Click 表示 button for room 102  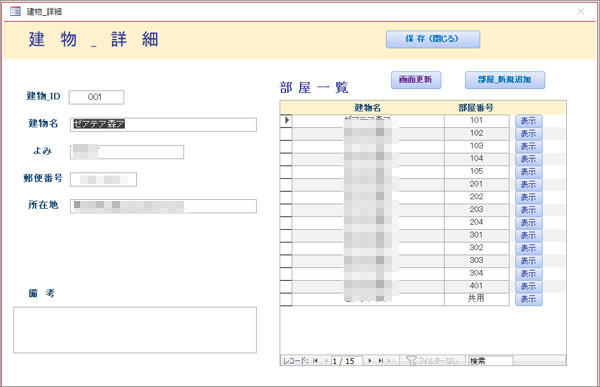click(528, 133)
